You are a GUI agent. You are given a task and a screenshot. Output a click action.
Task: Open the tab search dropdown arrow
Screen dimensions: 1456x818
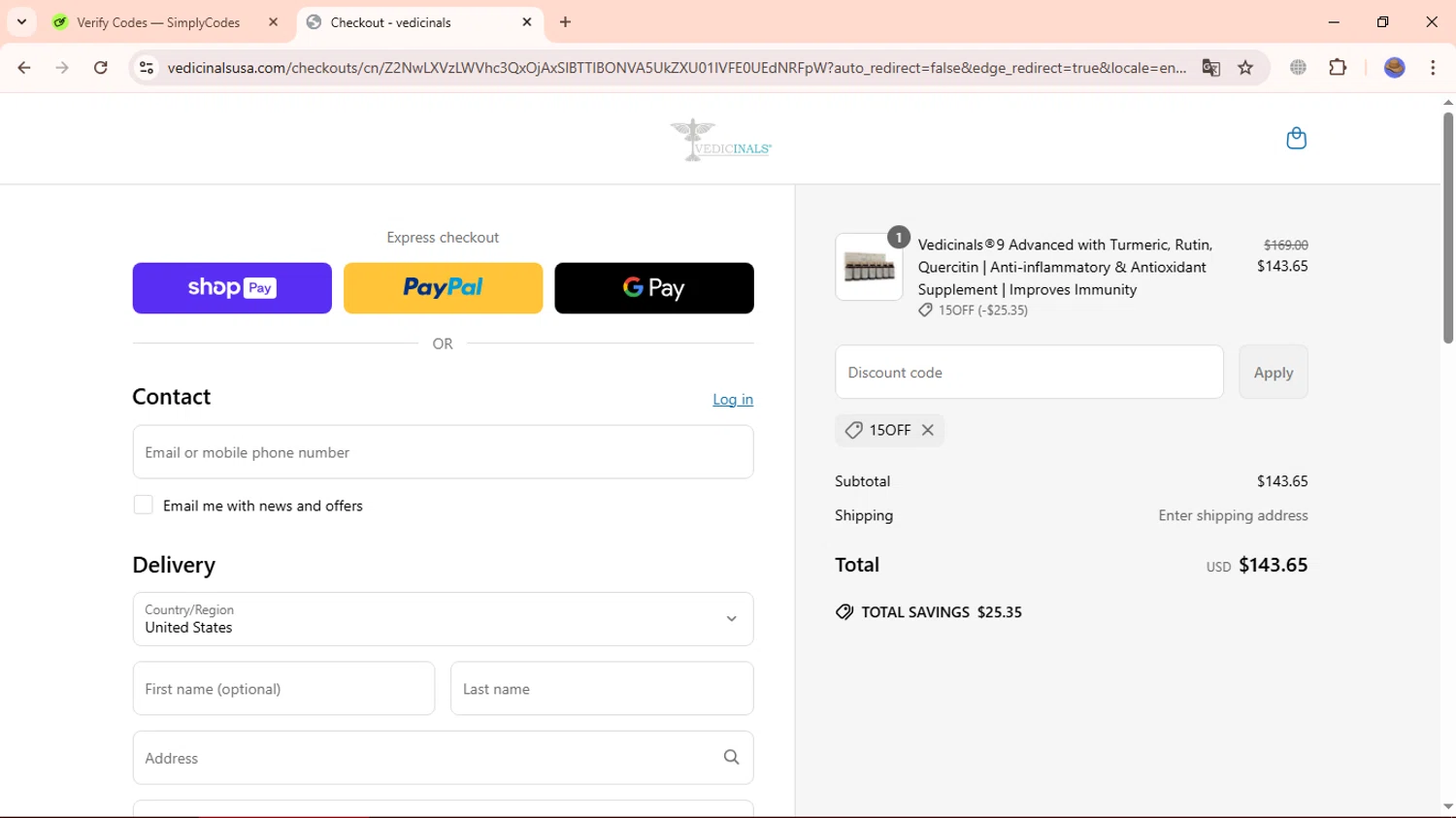21,21
